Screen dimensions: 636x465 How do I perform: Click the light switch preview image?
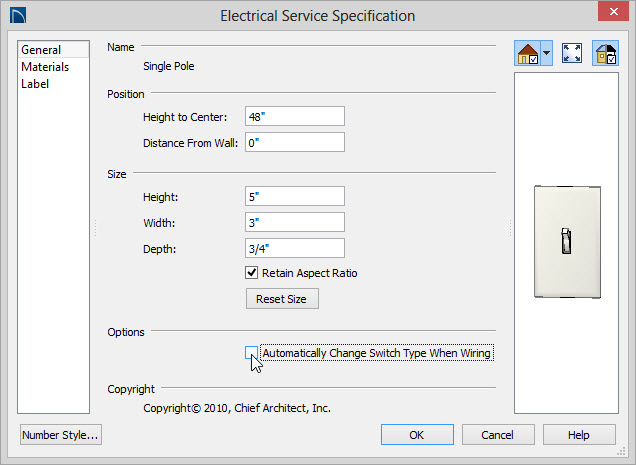click(567, 242)
